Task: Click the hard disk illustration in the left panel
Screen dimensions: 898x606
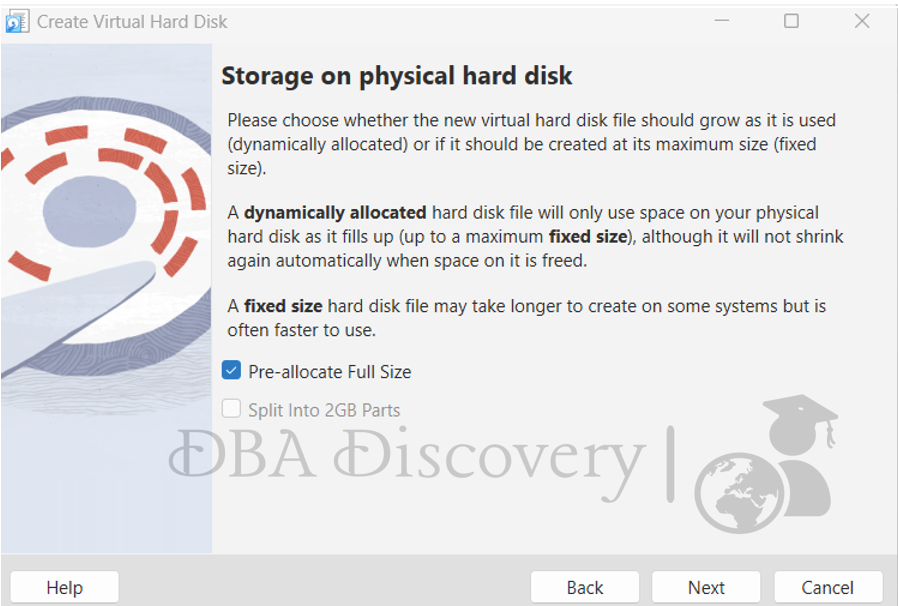Action: pos(107,236)
